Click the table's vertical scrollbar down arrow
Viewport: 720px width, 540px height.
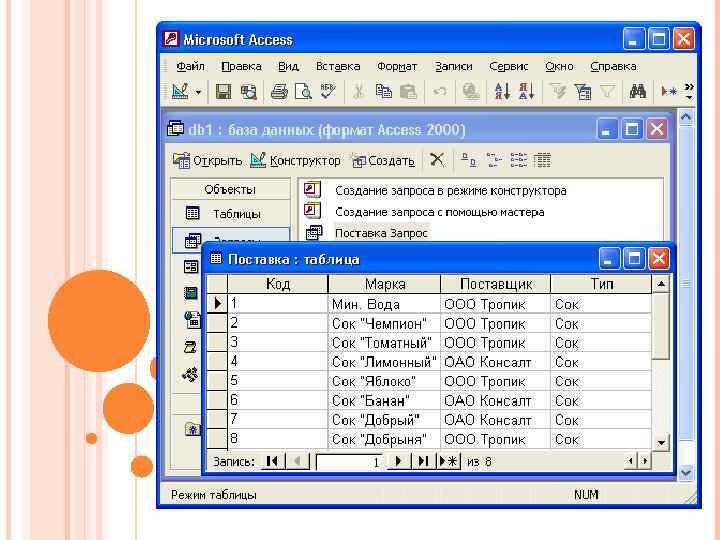[661, 442]
